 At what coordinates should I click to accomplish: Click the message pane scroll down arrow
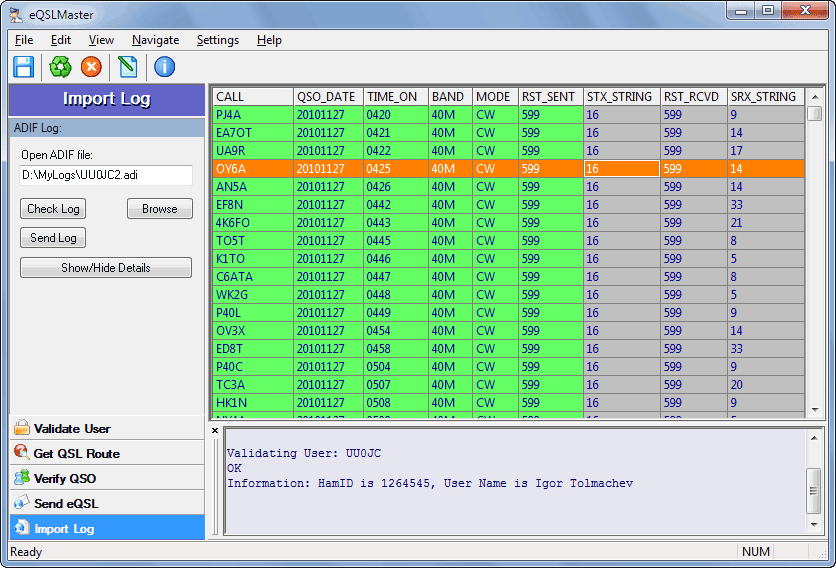point(814,525)
